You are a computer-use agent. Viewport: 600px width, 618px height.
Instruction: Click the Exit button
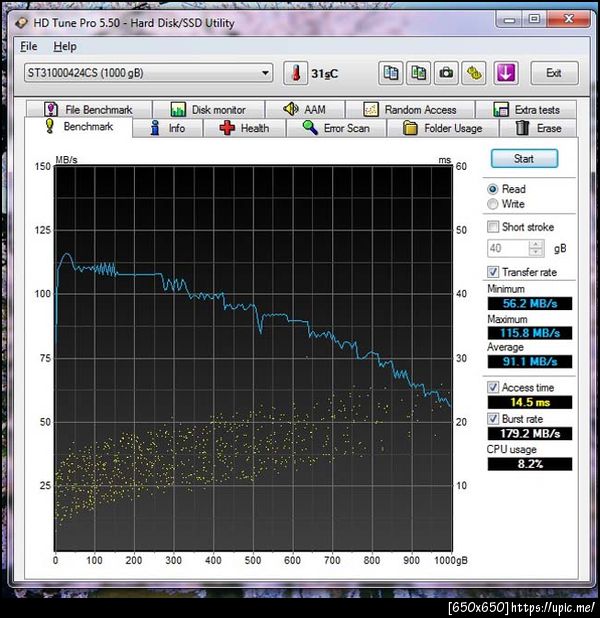coord(554,73)
